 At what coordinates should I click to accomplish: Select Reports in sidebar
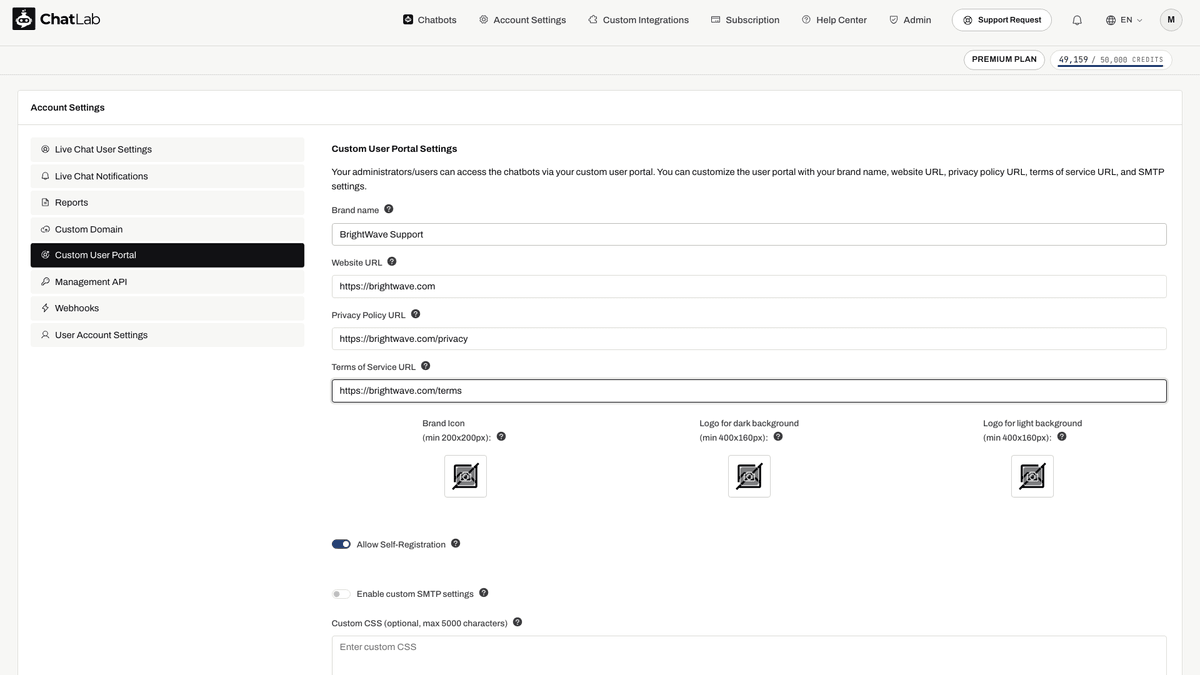point(167,202)
